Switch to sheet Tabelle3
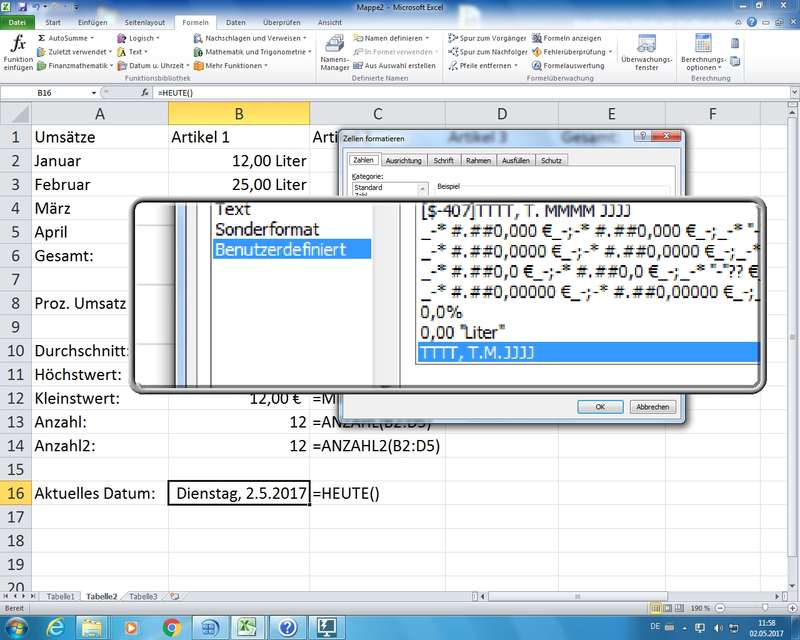Image resolution: width=800 pixels, height=640 pixels. tap(142, 596)
